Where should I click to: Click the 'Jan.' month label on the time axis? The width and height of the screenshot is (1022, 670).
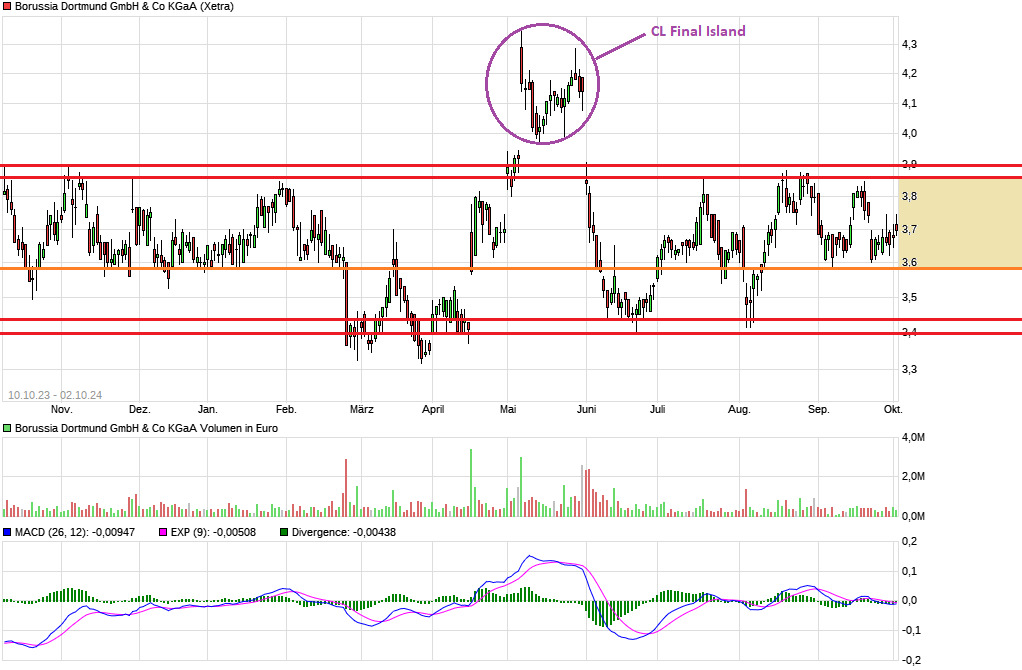[207, 409]
